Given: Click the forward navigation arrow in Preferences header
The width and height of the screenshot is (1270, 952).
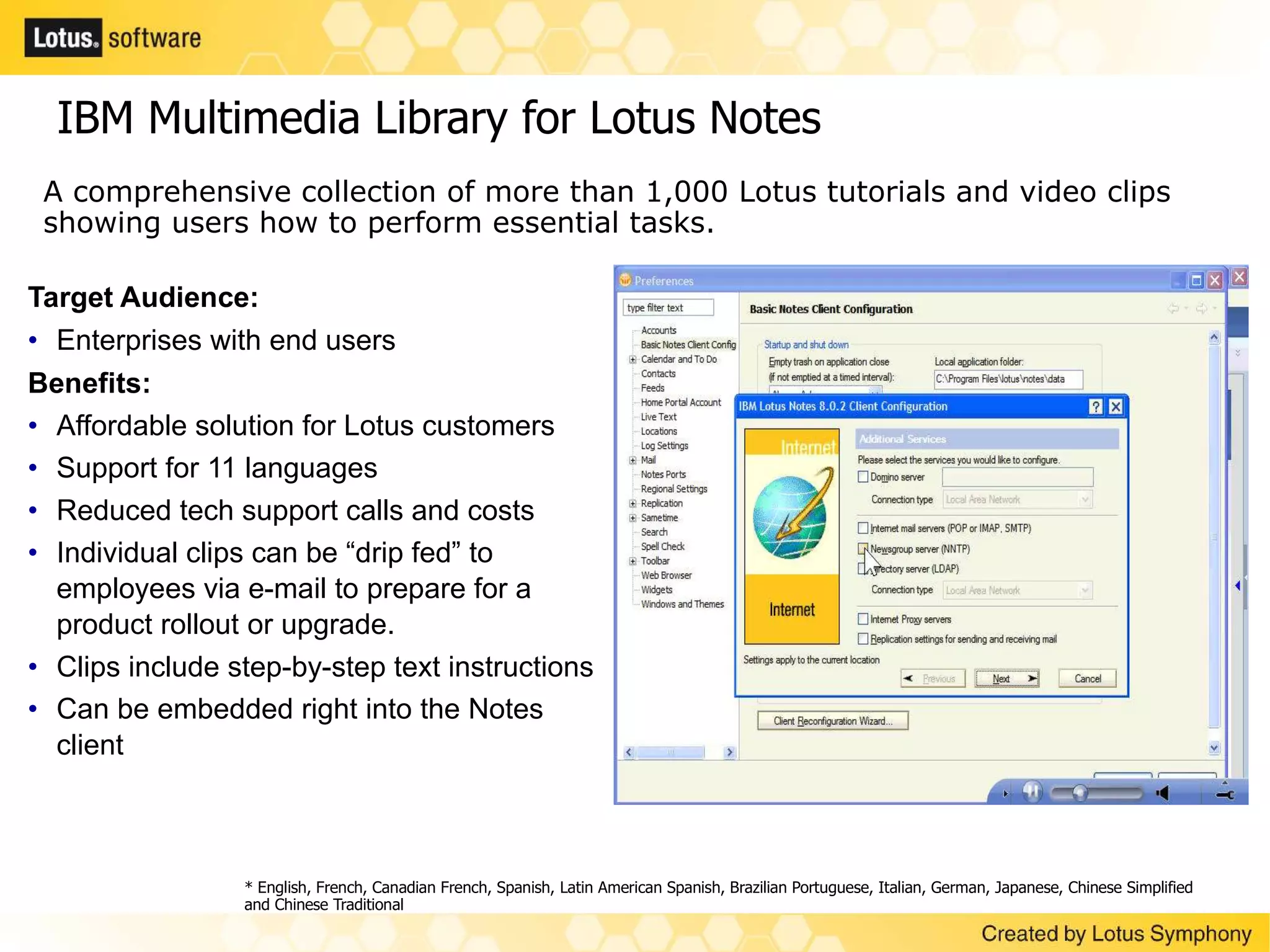Looking at the screenshot, I should [1201, 308].
